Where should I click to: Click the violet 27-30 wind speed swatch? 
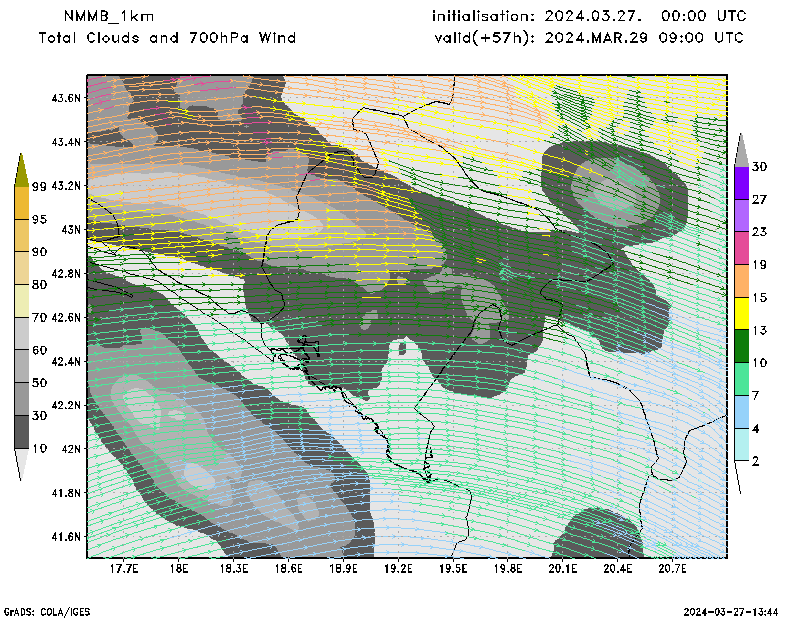pyautogui.click(x=741, y=183)
